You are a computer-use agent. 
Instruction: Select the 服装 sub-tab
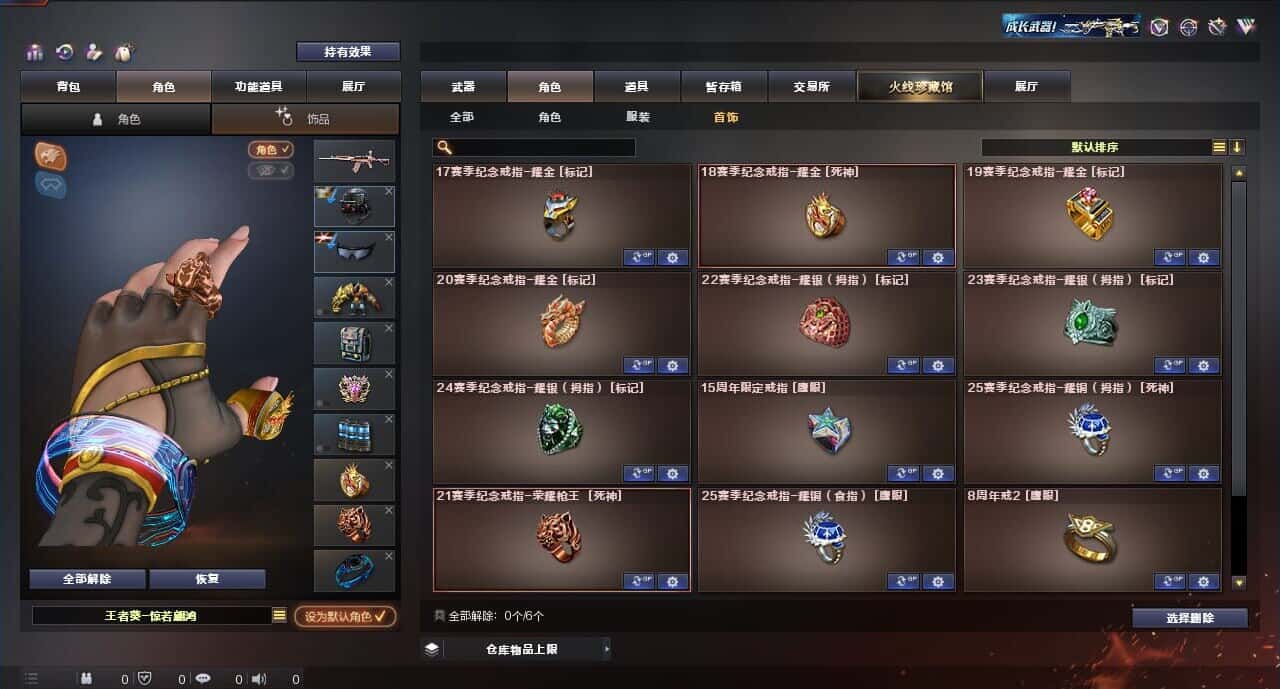tap(638, 117)
